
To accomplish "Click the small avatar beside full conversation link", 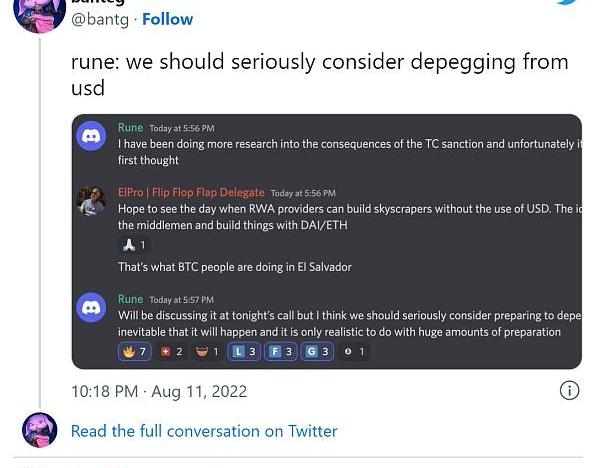I will [40, 430].
